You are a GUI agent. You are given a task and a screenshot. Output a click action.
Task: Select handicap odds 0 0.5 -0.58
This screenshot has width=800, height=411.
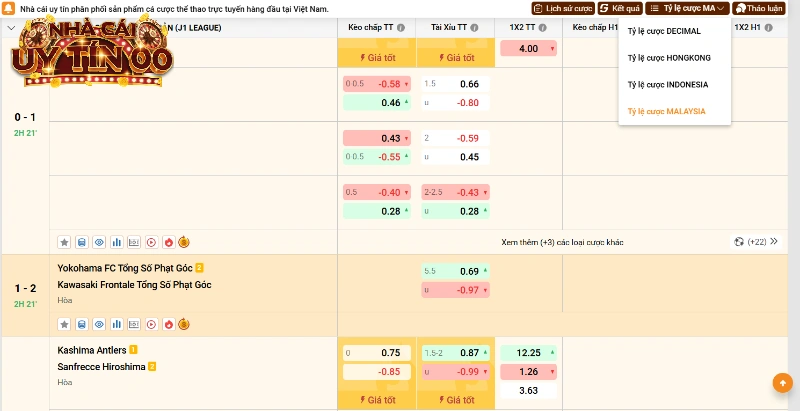pos(377,84)
